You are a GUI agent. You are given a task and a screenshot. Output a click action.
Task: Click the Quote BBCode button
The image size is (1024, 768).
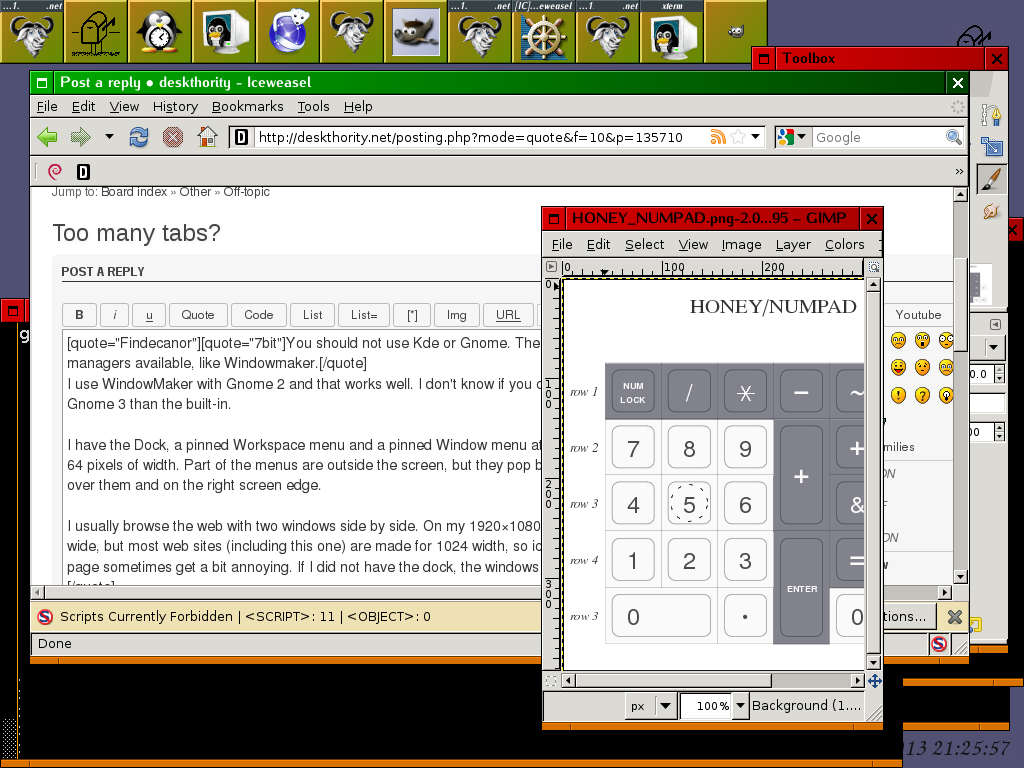198,315
